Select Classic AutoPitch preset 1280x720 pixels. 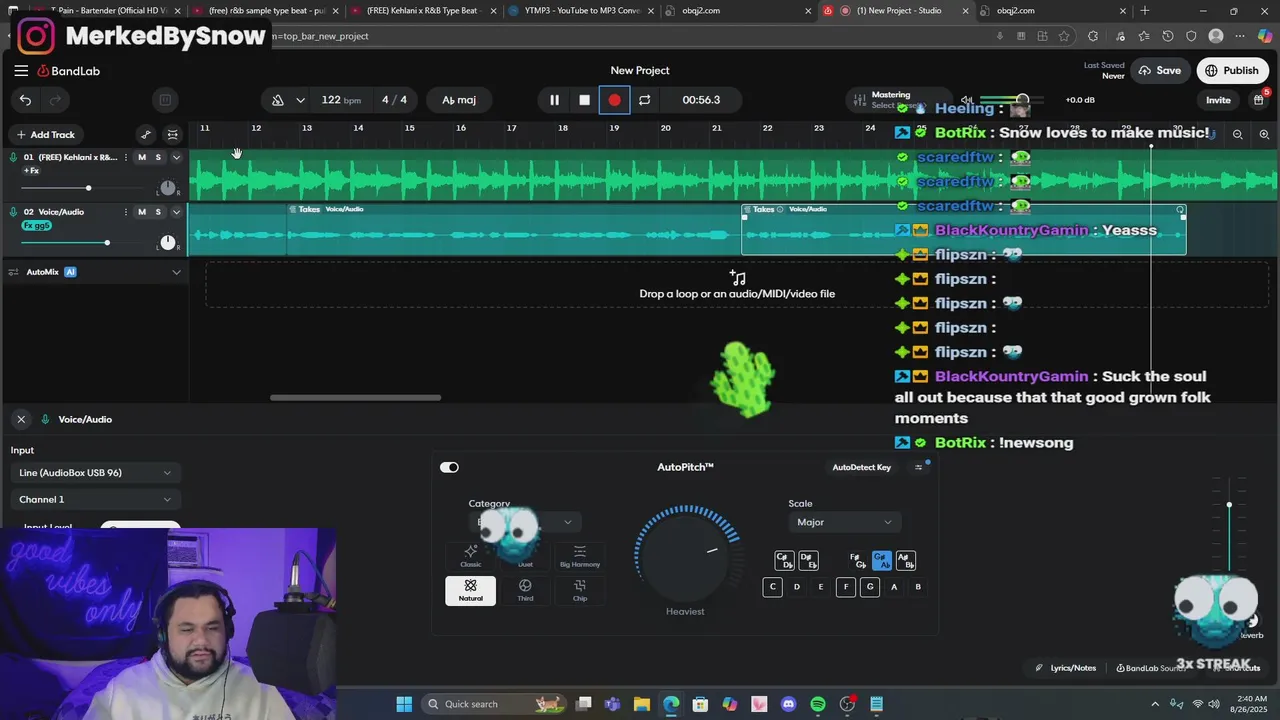(471, 556)
